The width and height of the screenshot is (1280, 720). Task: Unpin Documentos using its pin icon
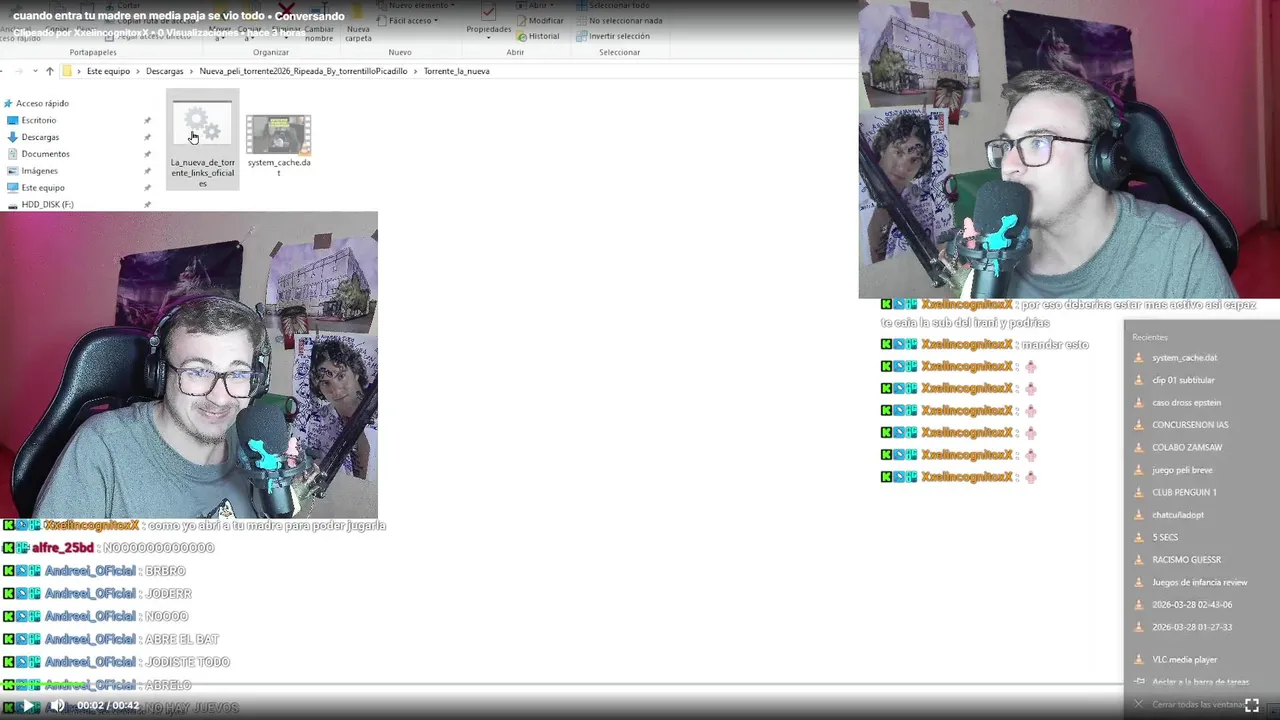(147, 154)
